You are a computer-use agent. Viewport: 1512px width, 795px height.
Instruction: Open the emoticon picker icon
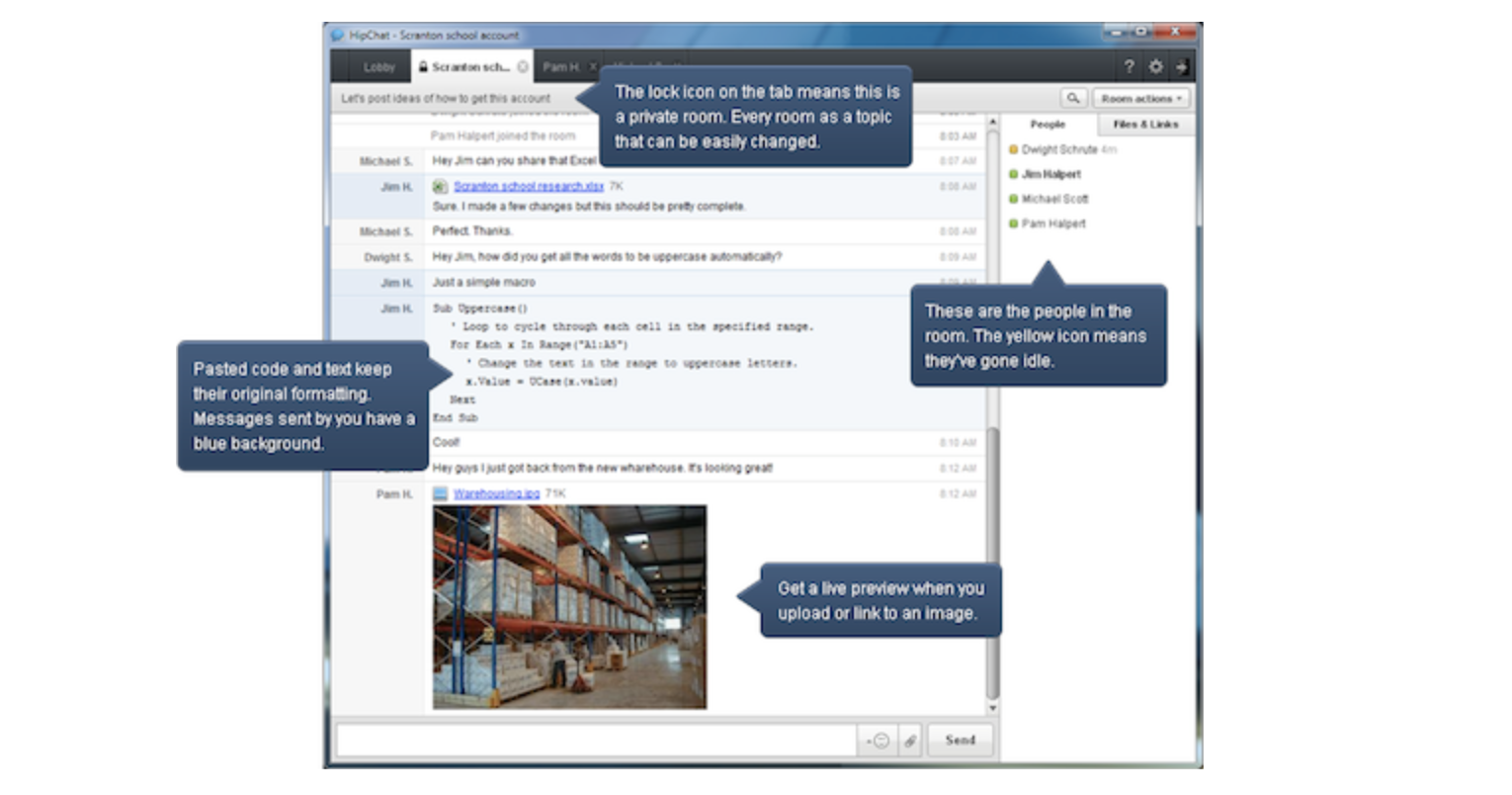pyautogui.click(x=879, y=741)
